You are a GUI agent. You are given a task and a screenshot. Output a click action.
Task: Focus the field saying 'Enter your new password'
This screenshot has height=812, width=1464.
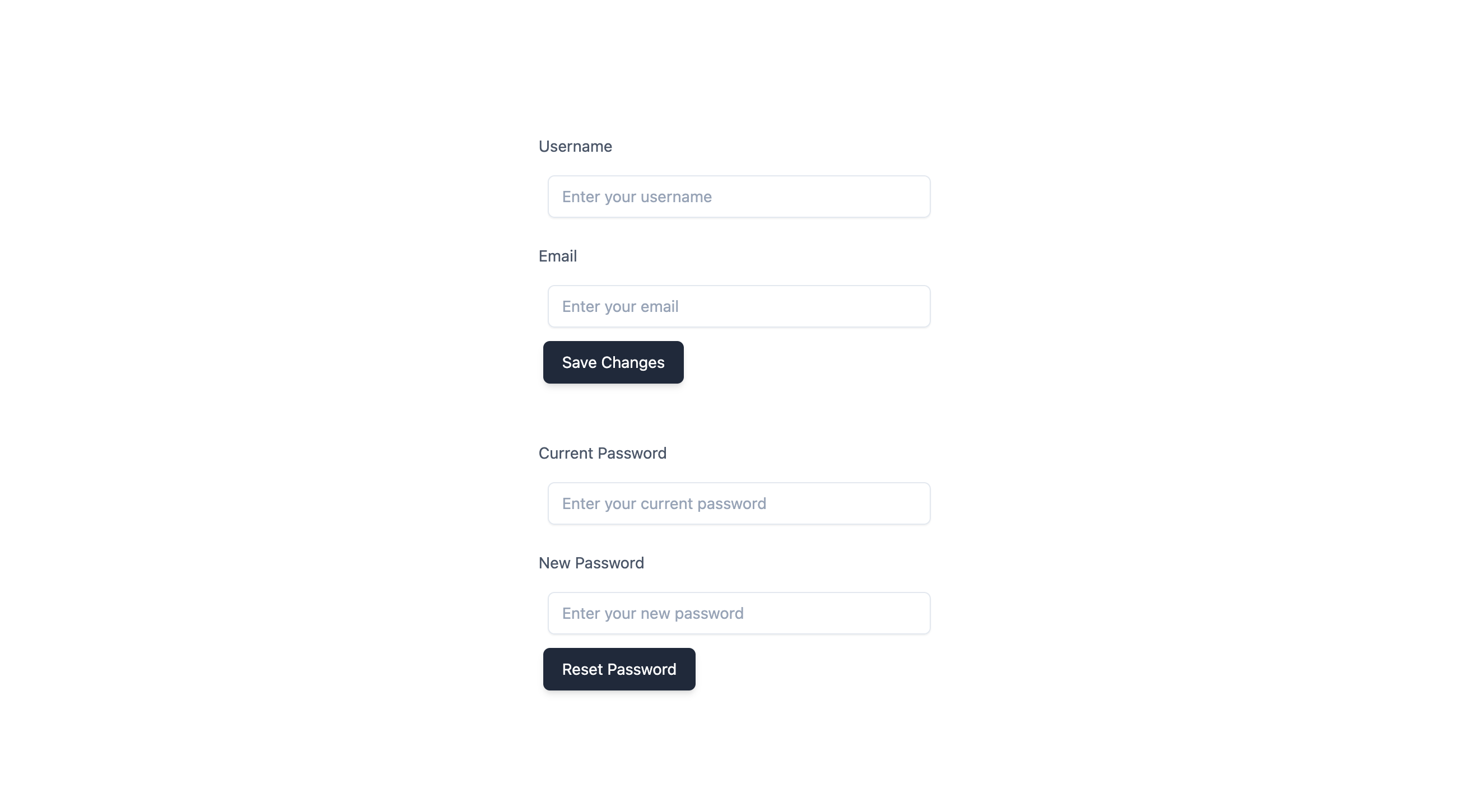738,613
